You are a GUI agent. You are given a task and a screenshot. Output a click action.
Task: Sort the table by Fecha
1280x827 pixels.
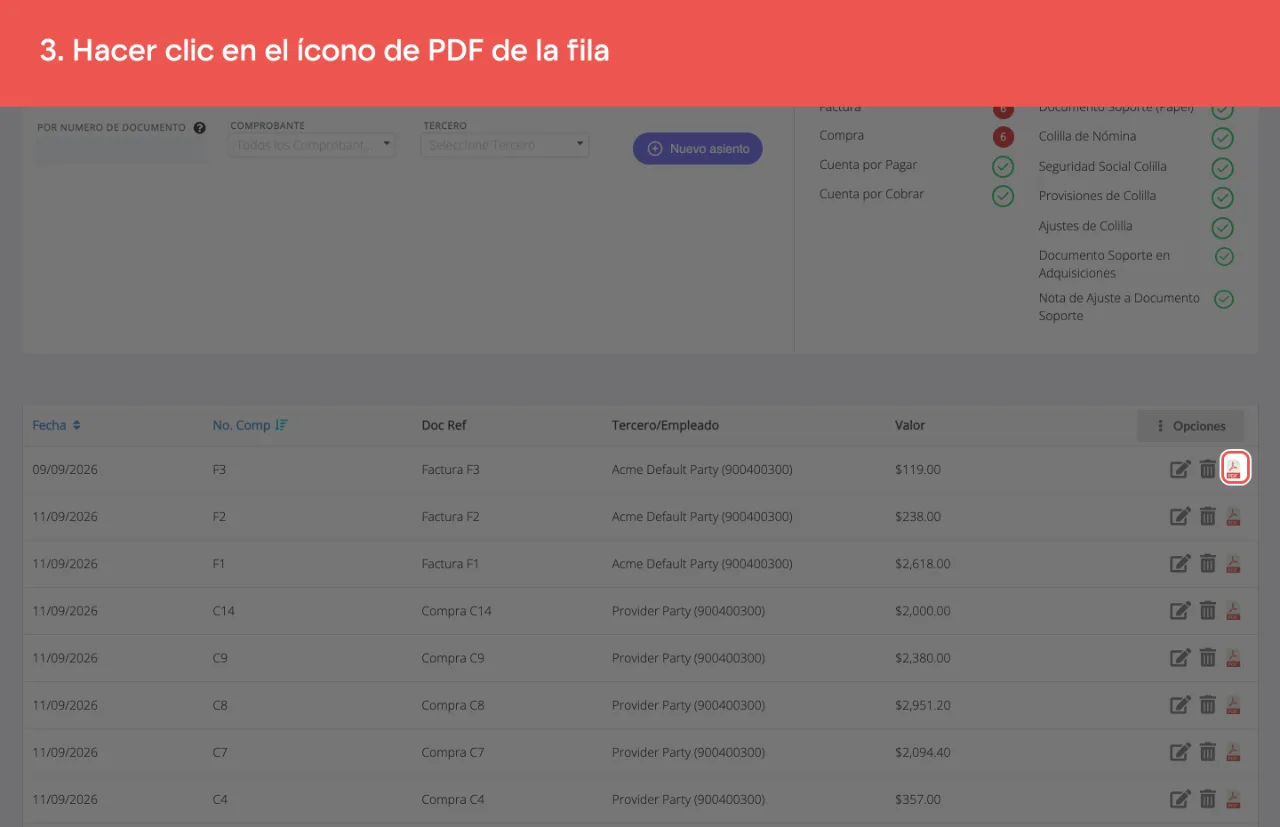(56, 425)
